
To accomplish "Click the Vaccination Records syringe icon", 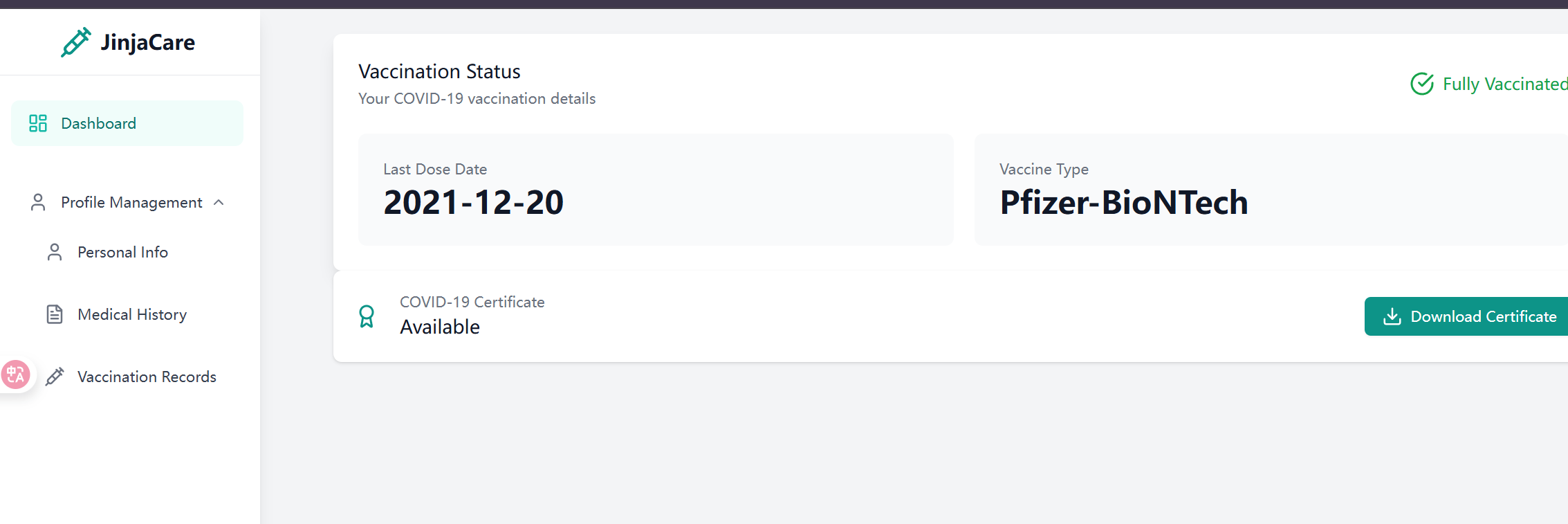I will [55, 377].
